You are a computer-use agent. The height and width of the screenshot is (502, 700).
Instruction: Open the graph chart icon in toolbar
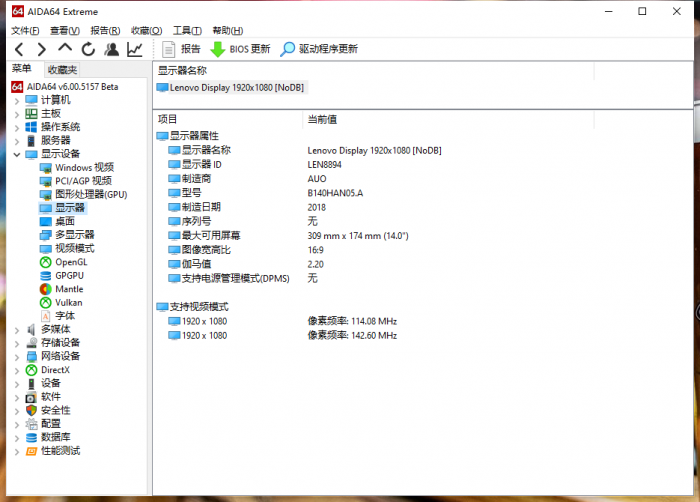point(134,49)
